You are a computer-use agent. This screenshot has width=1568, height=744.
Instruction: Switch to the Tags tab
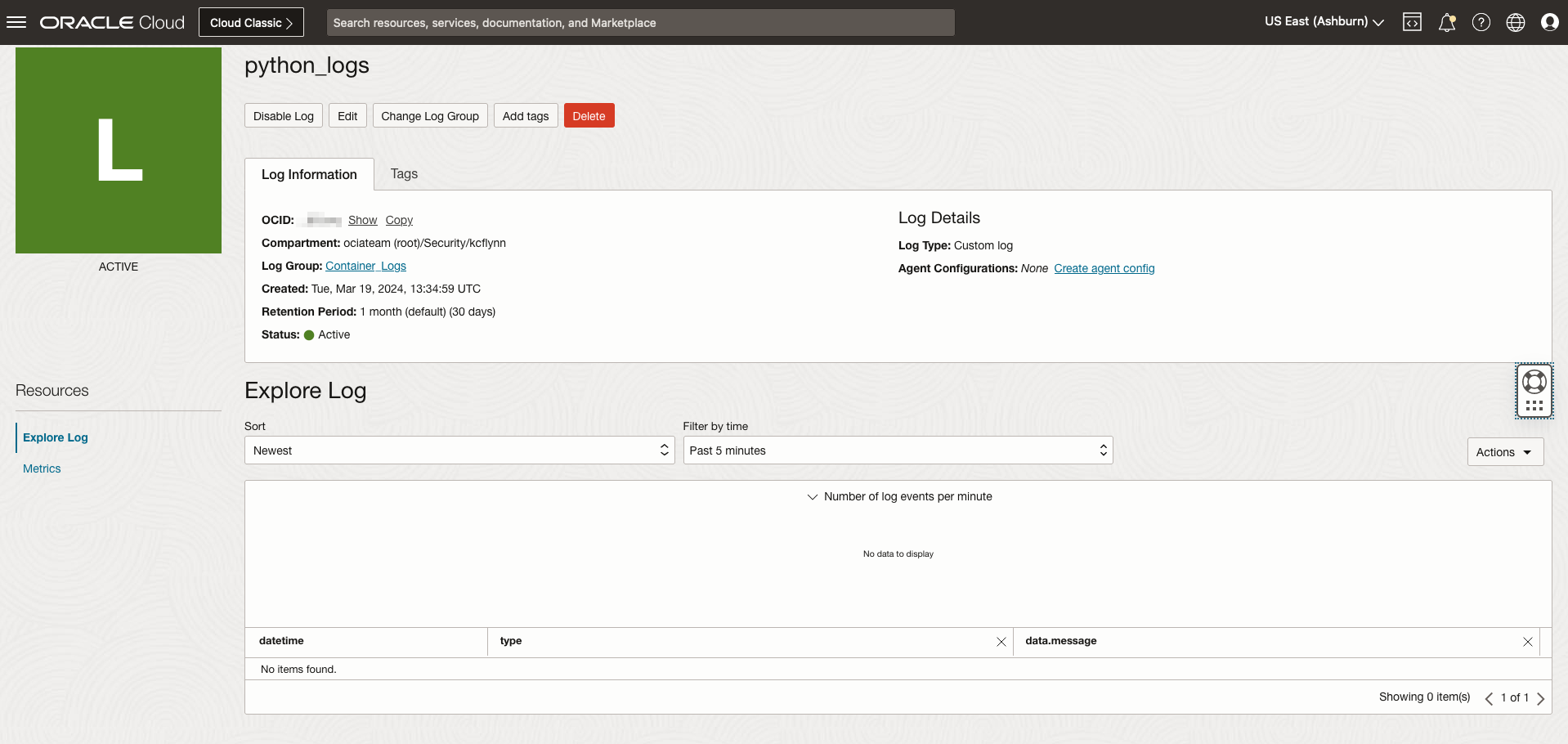coord(404,174)
